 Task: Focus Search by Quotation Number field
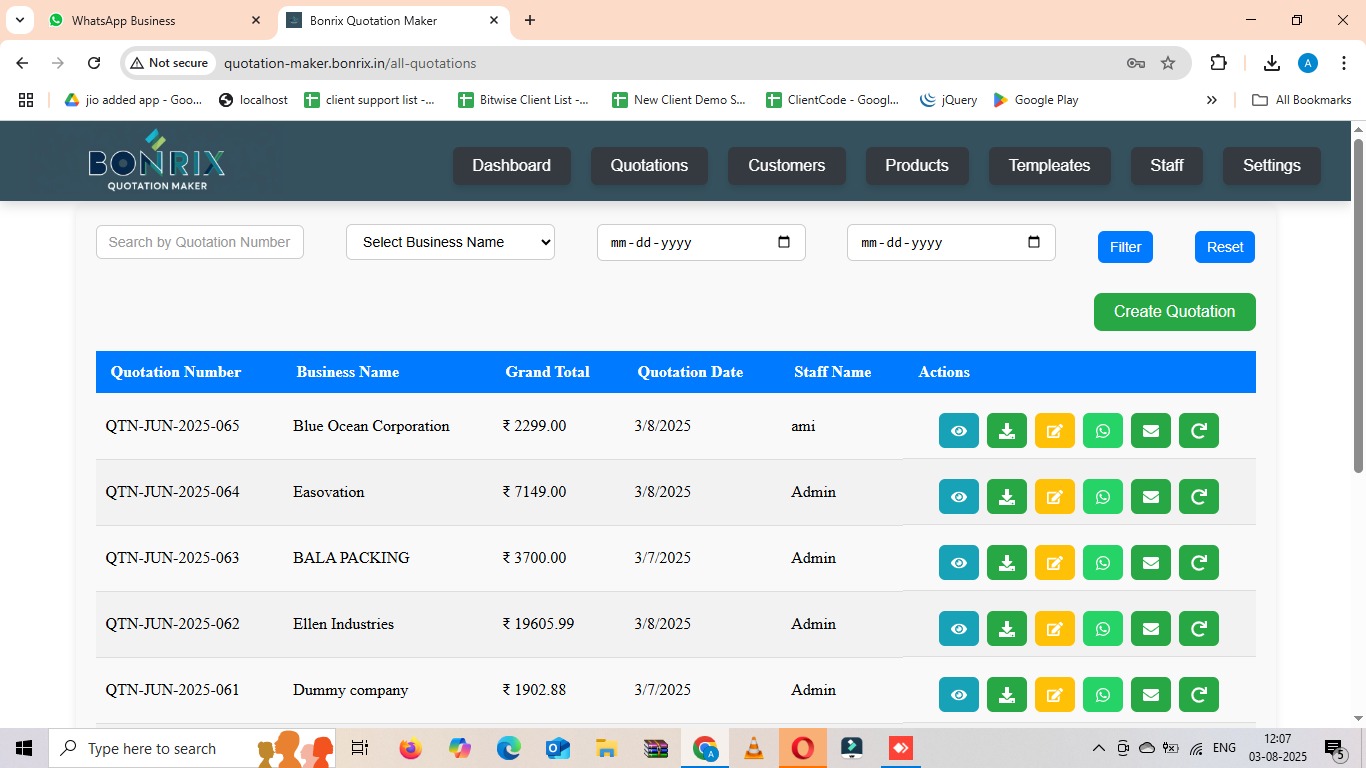tap(200, 242)
